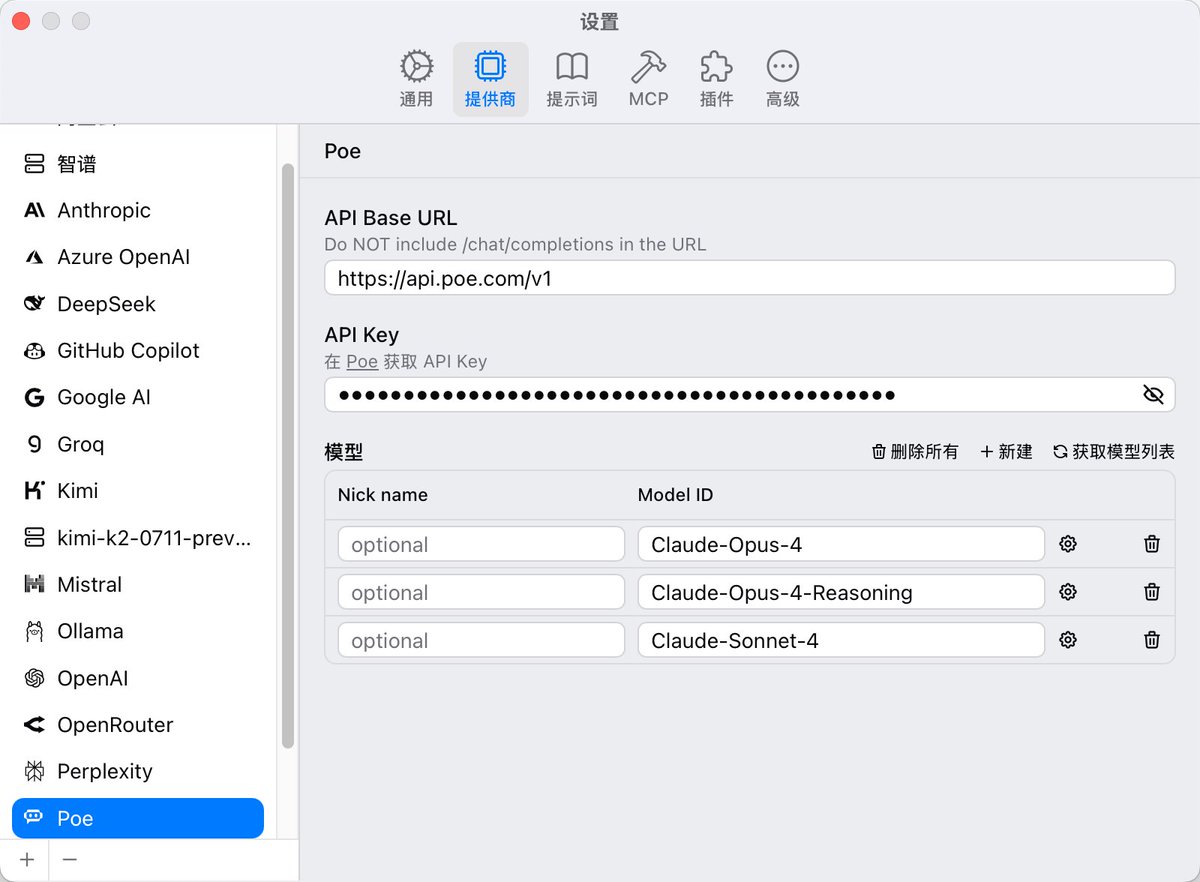Viewport: 1200px width, 882px height.
Task: Open settings gear for Claude-Opus-4-Reasoning
Action: click(x=1068, y=592)
